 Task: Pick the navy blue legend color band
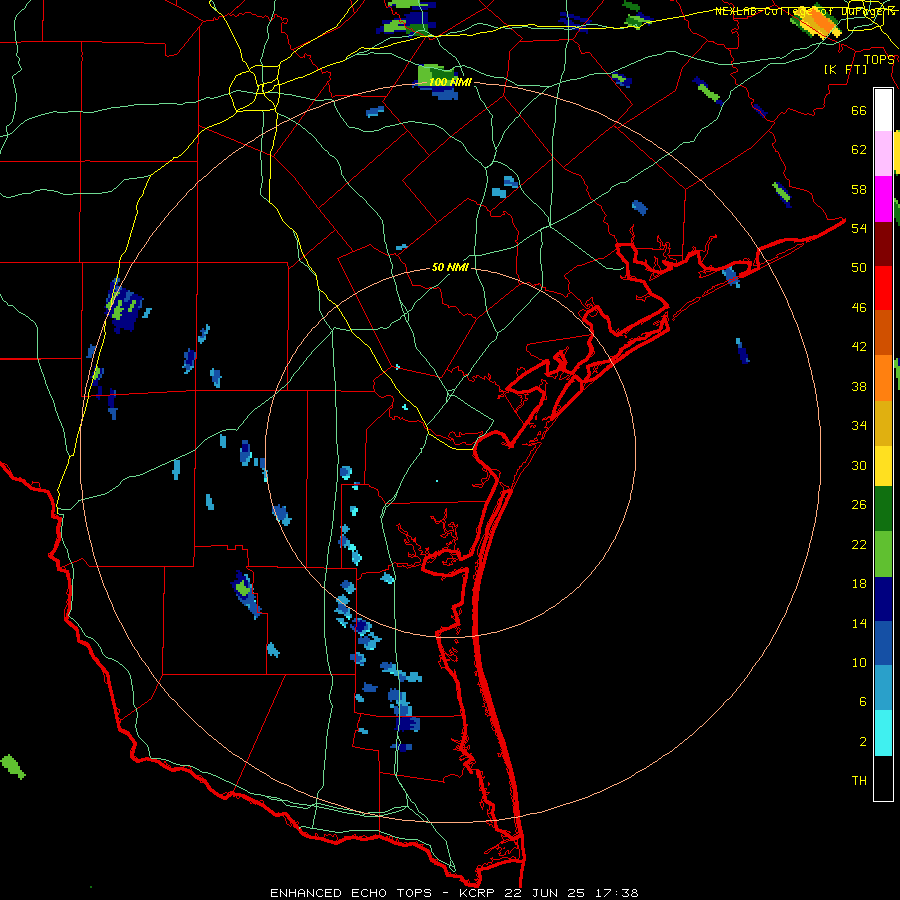pos(883,599)
